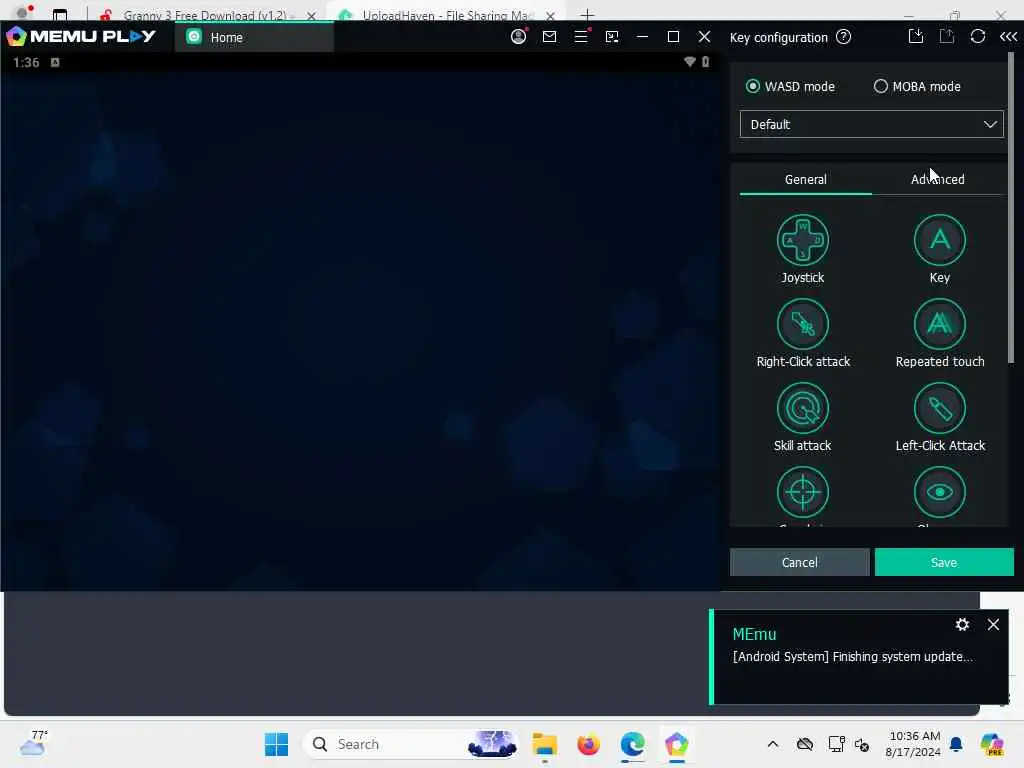Click the key configuration panel scrollbar

[x=1011, y=209]
